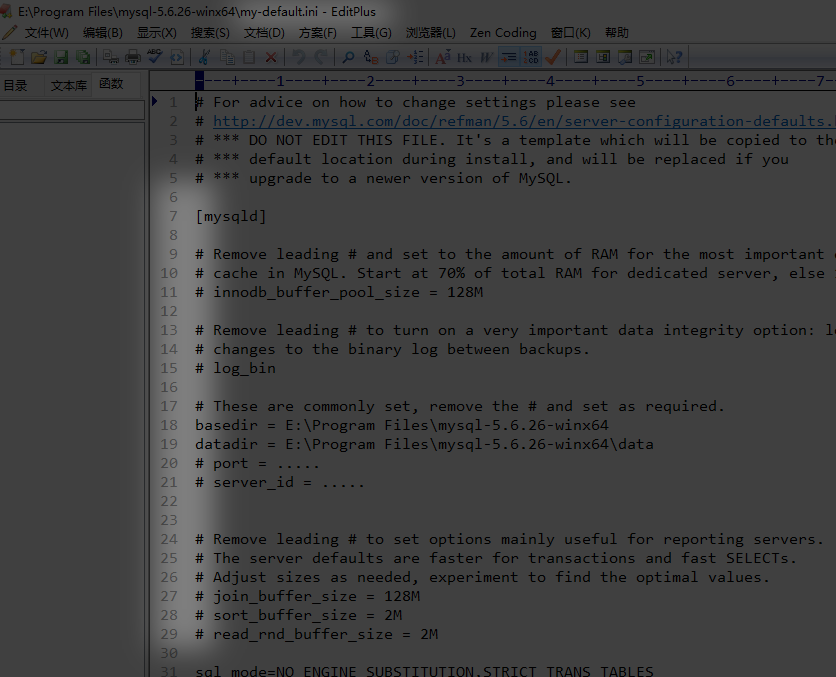Place cursor on datadir line
The width and height of the screenshot is (836, 677).
pos(424,445)
